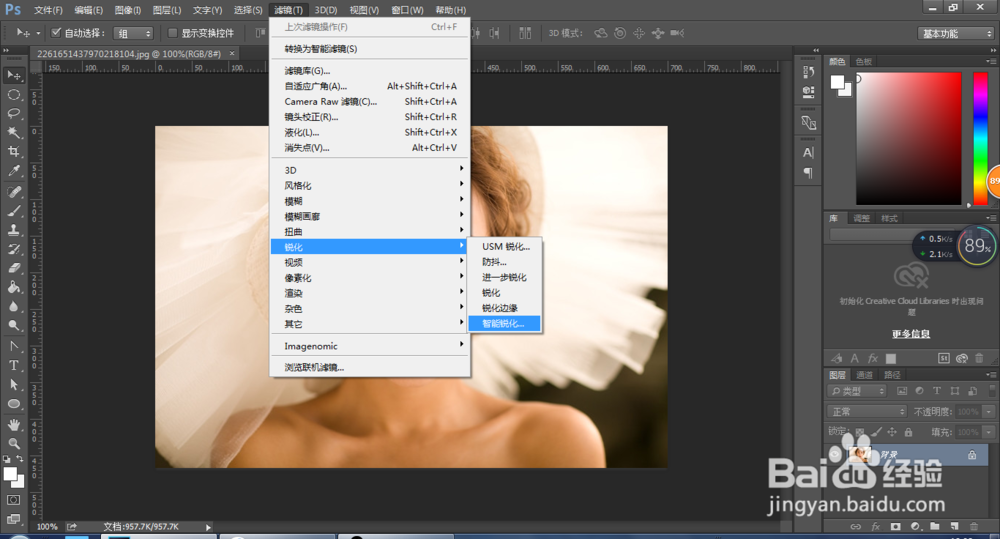This screenshot has height=539, width=1000.
Task: Select the Crop tool
Action: pos(13,152)
